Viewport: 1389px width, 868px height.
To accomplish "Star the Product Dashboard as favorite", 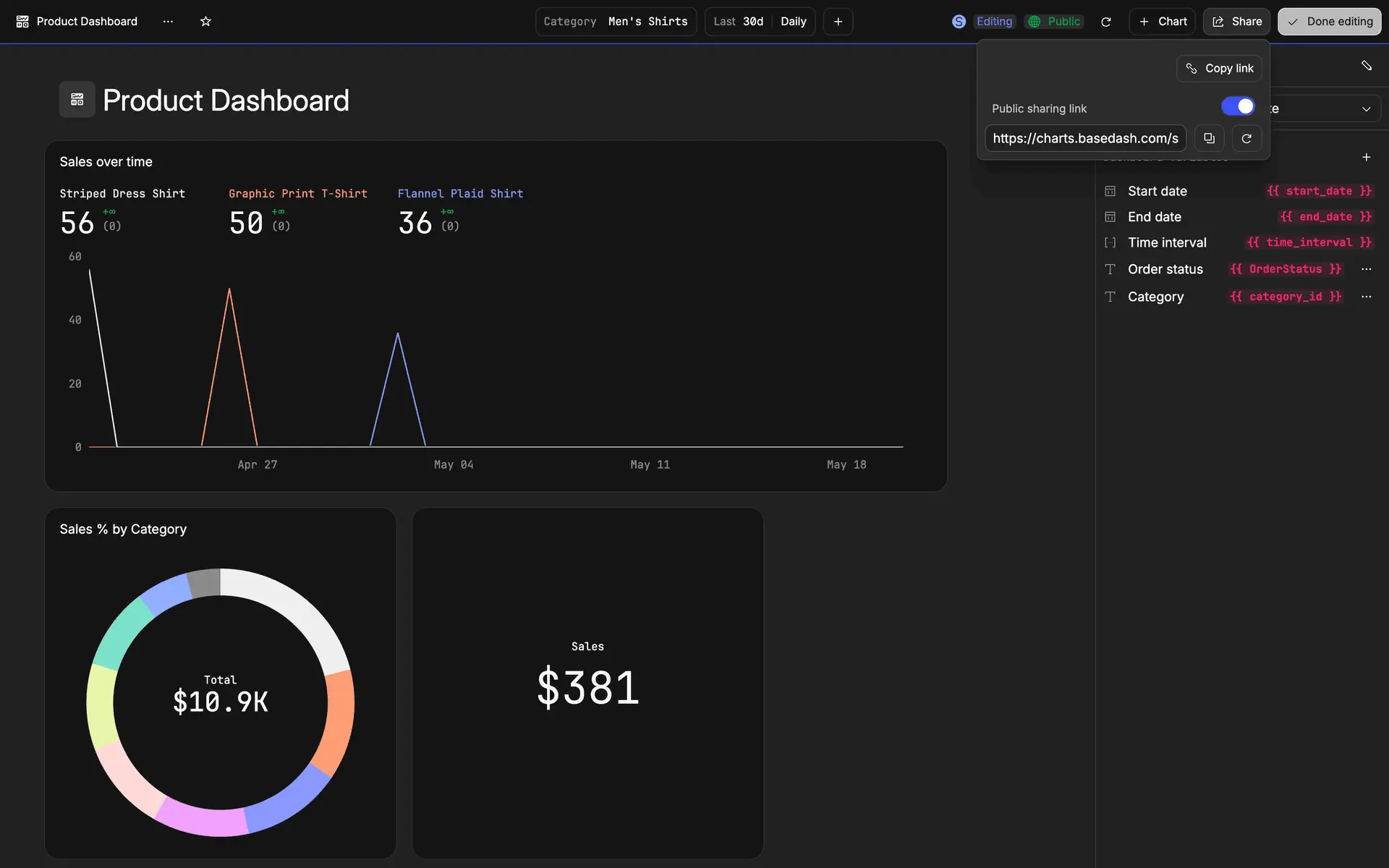I will pyautogui.click(x=205, y=22).
